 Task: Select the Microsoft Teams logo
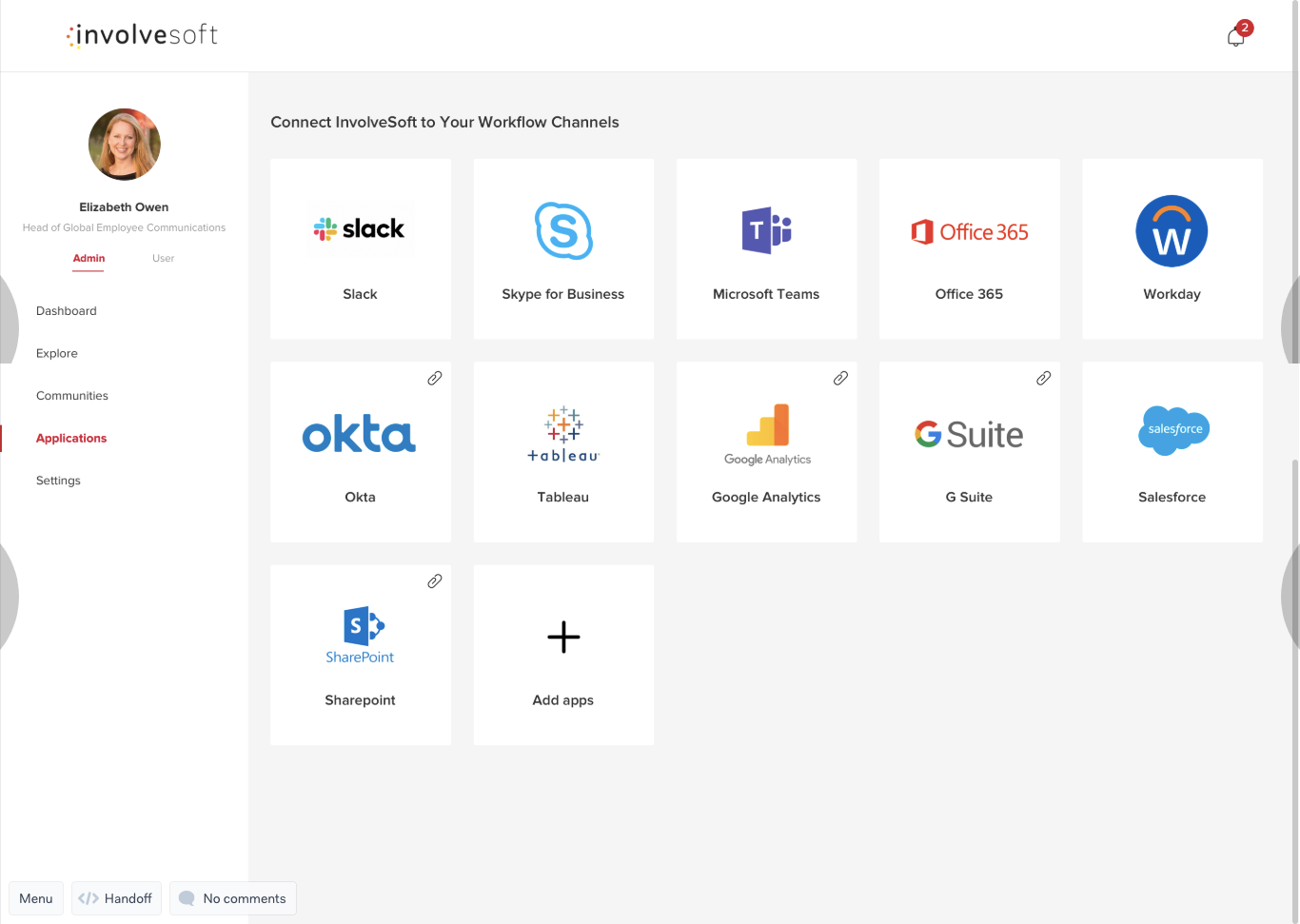coord(766,230)
